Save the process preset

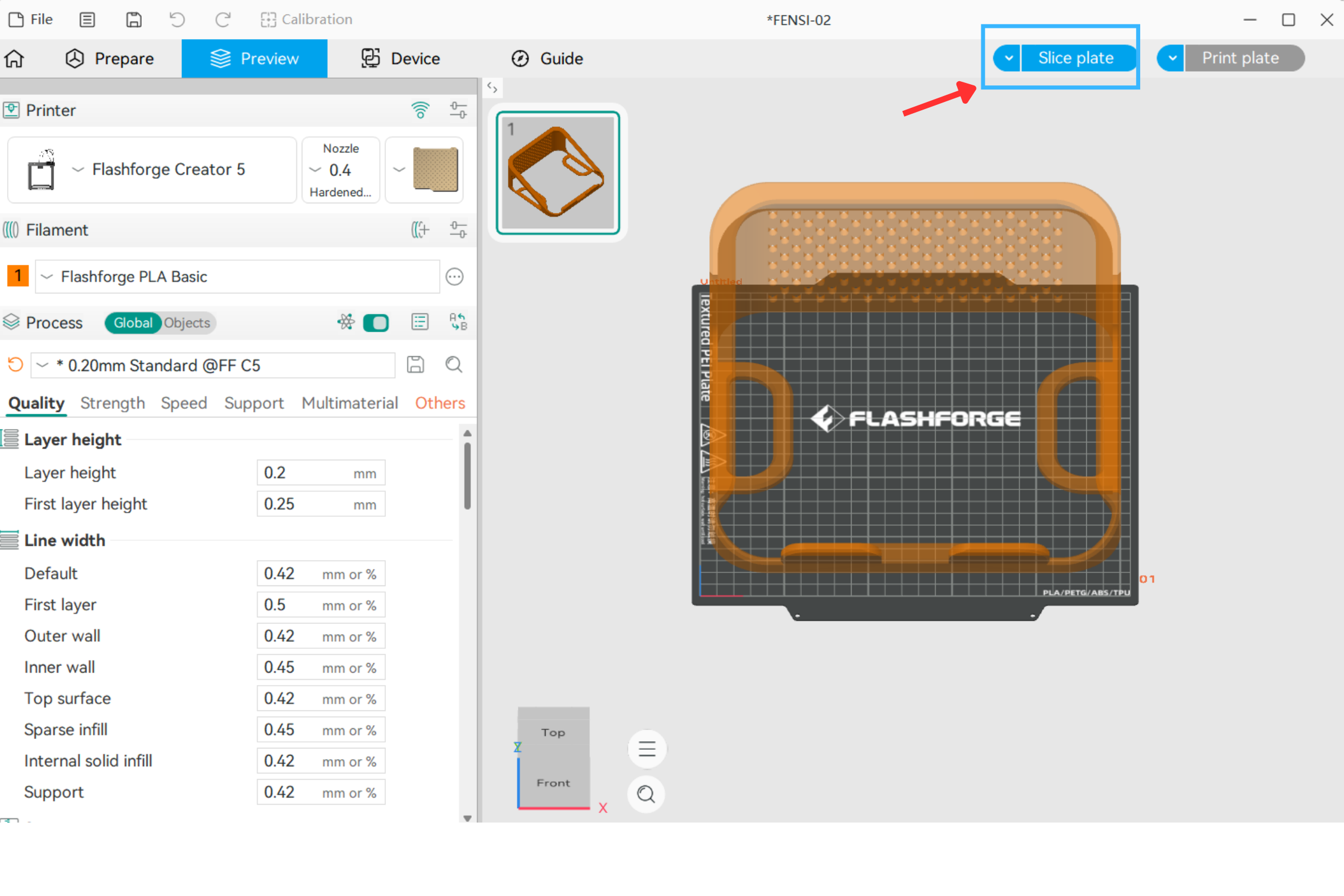(x=415, y=364)
